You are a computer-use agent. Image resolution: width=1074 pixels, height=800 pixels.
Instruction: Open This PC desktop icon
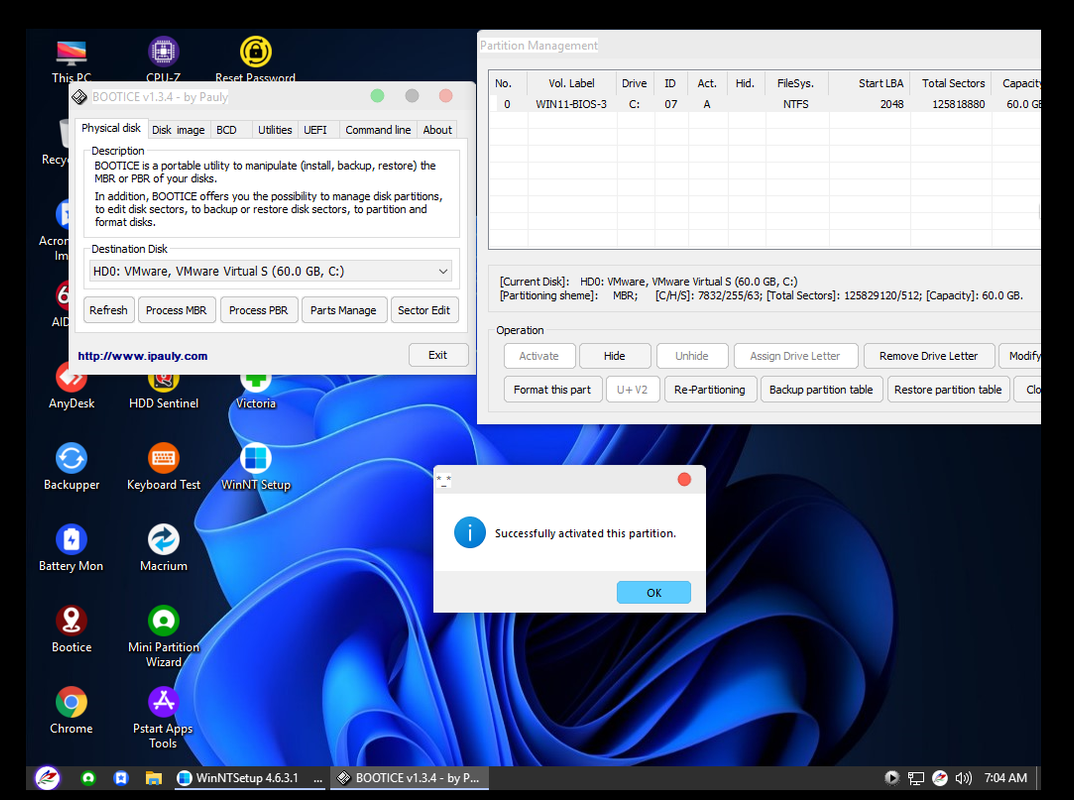pyautogui.click(x=71, y=58)
